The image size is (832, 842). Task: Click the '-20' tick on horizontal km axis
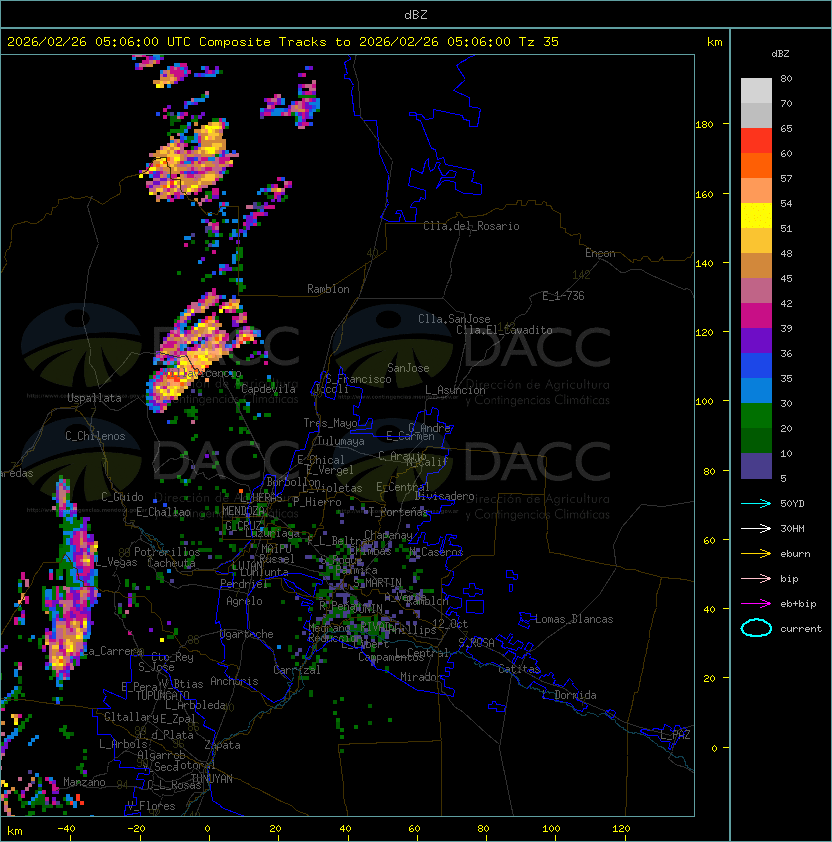[x=136, y=829]
